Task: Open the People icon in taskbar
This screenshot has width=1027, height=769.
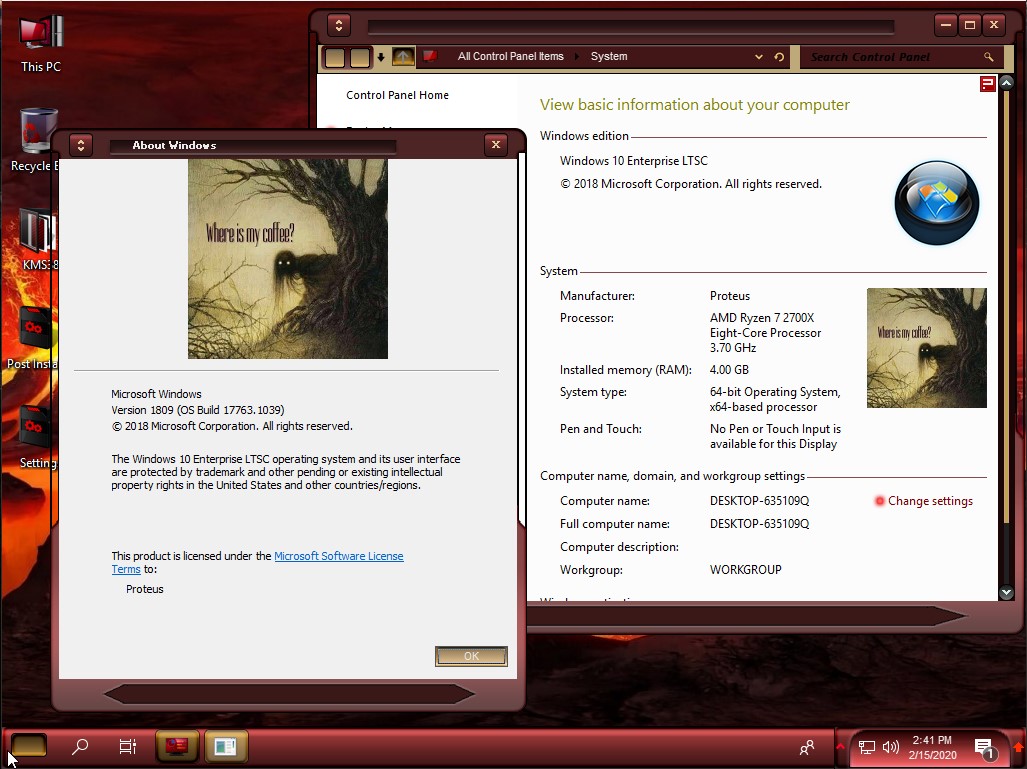Action: [x=806, y=747]
